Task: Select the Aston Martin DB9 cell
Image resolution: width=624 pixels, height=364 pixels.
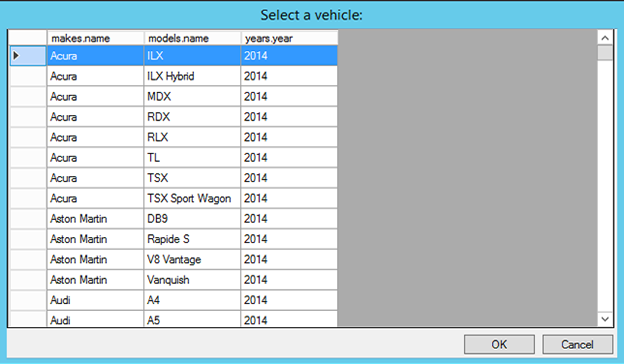Action: 192,218
